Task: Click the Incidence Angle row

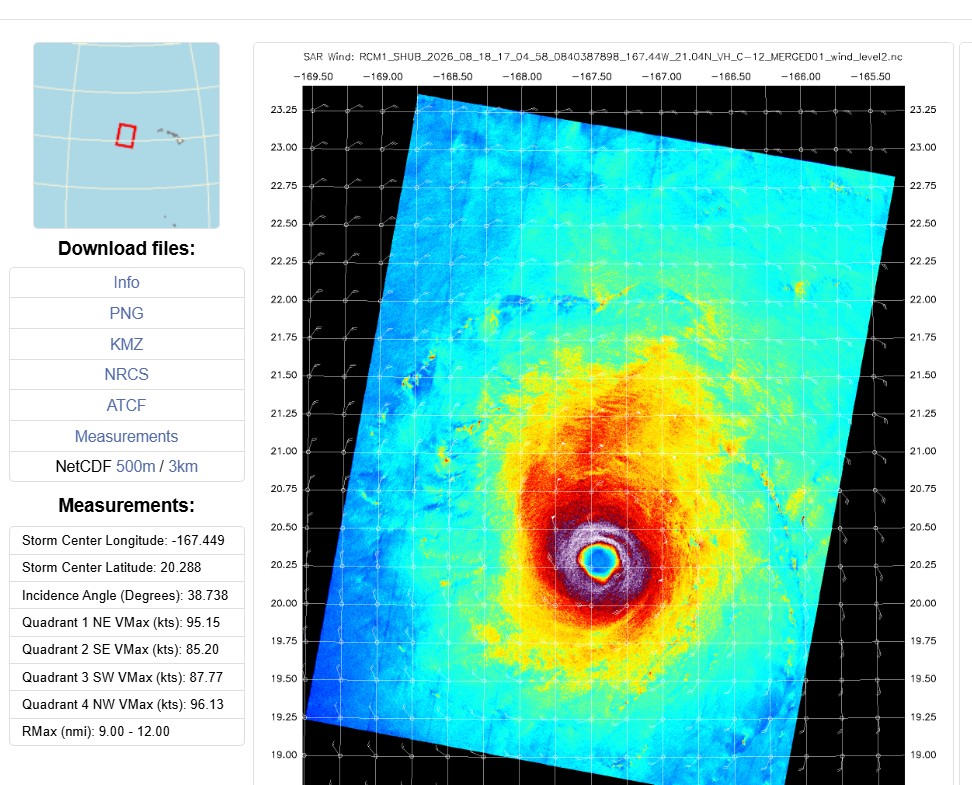Action: coord(127,595)
